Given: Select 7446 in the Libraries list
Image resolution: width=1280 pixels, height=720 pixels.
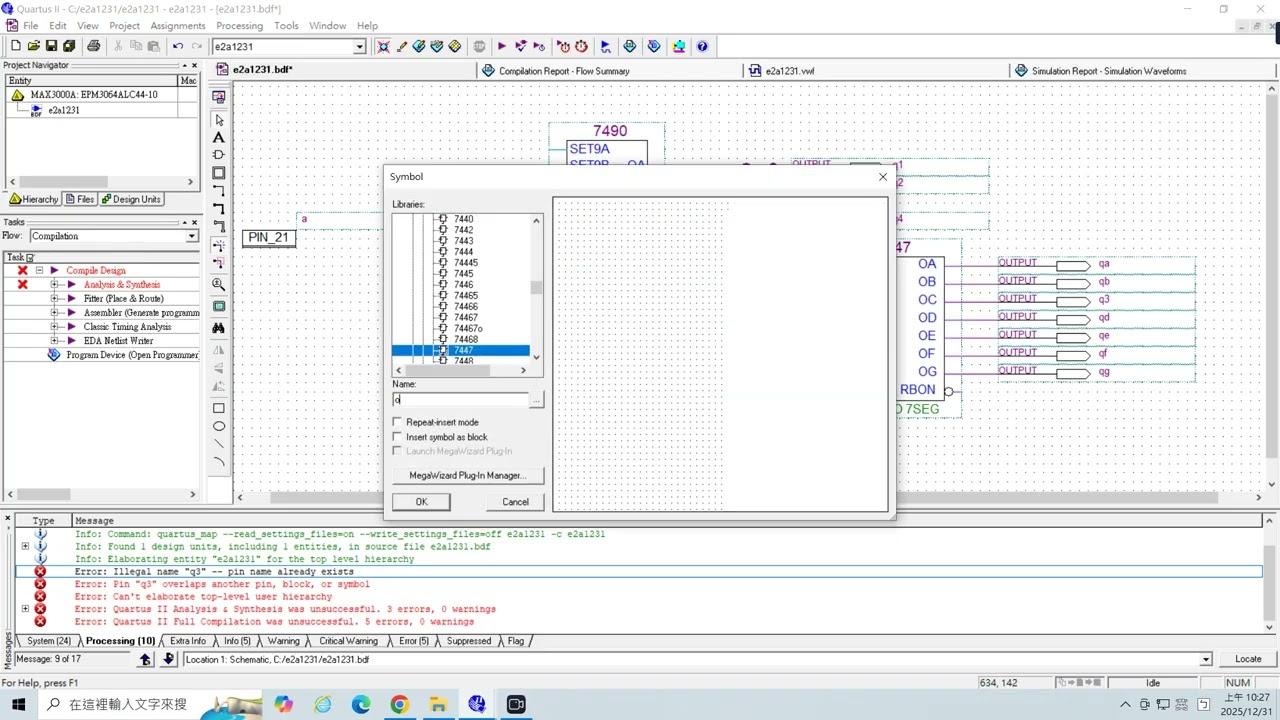Looking at the screenshot, I should [x=463, y=285].
